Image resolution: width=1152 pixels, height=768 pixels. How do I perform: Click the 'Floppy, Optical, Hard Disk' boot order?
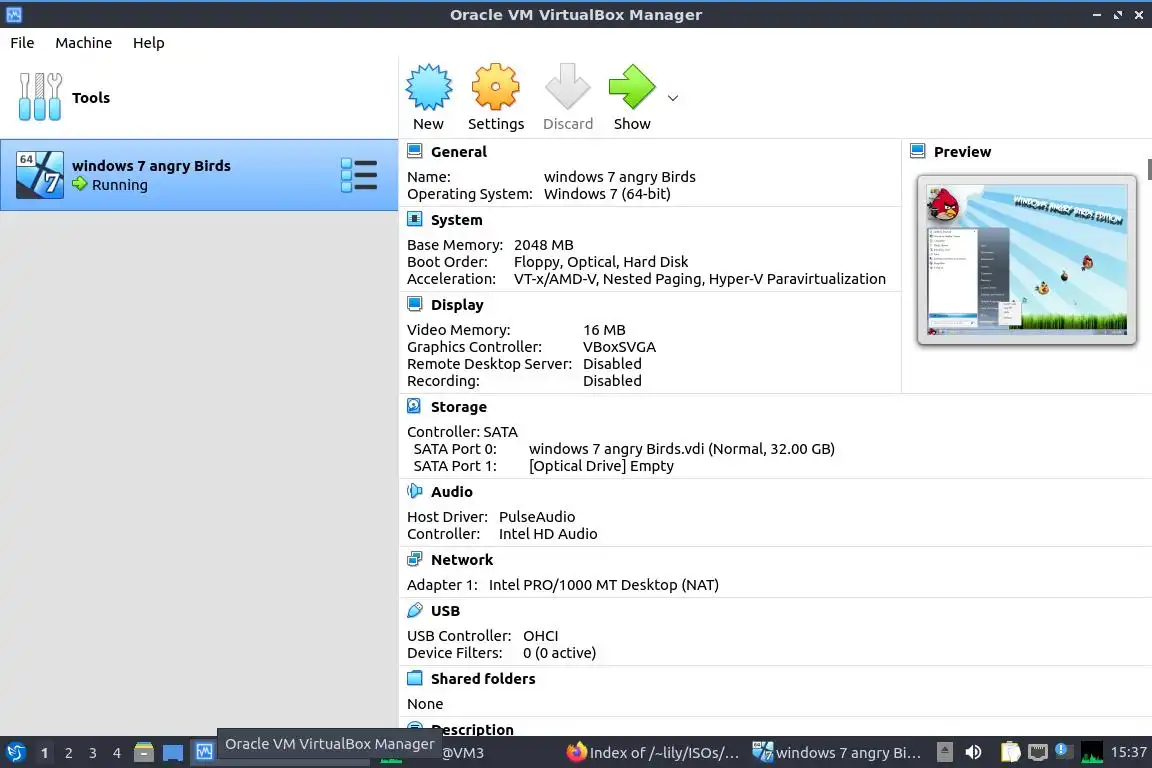(601, 262)
